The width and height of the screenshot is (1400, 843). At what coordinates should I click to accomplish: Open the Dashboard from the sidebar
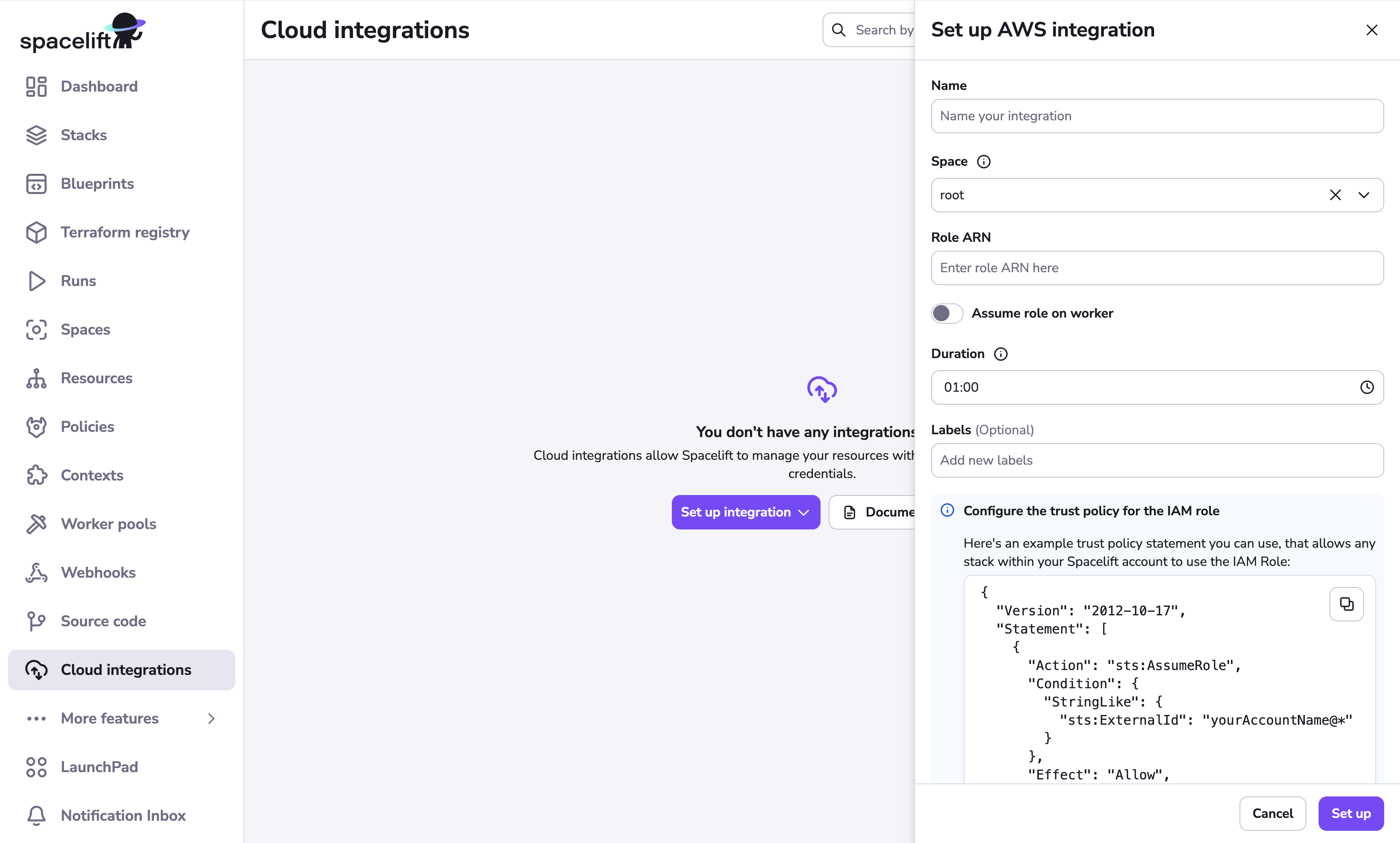99,86
